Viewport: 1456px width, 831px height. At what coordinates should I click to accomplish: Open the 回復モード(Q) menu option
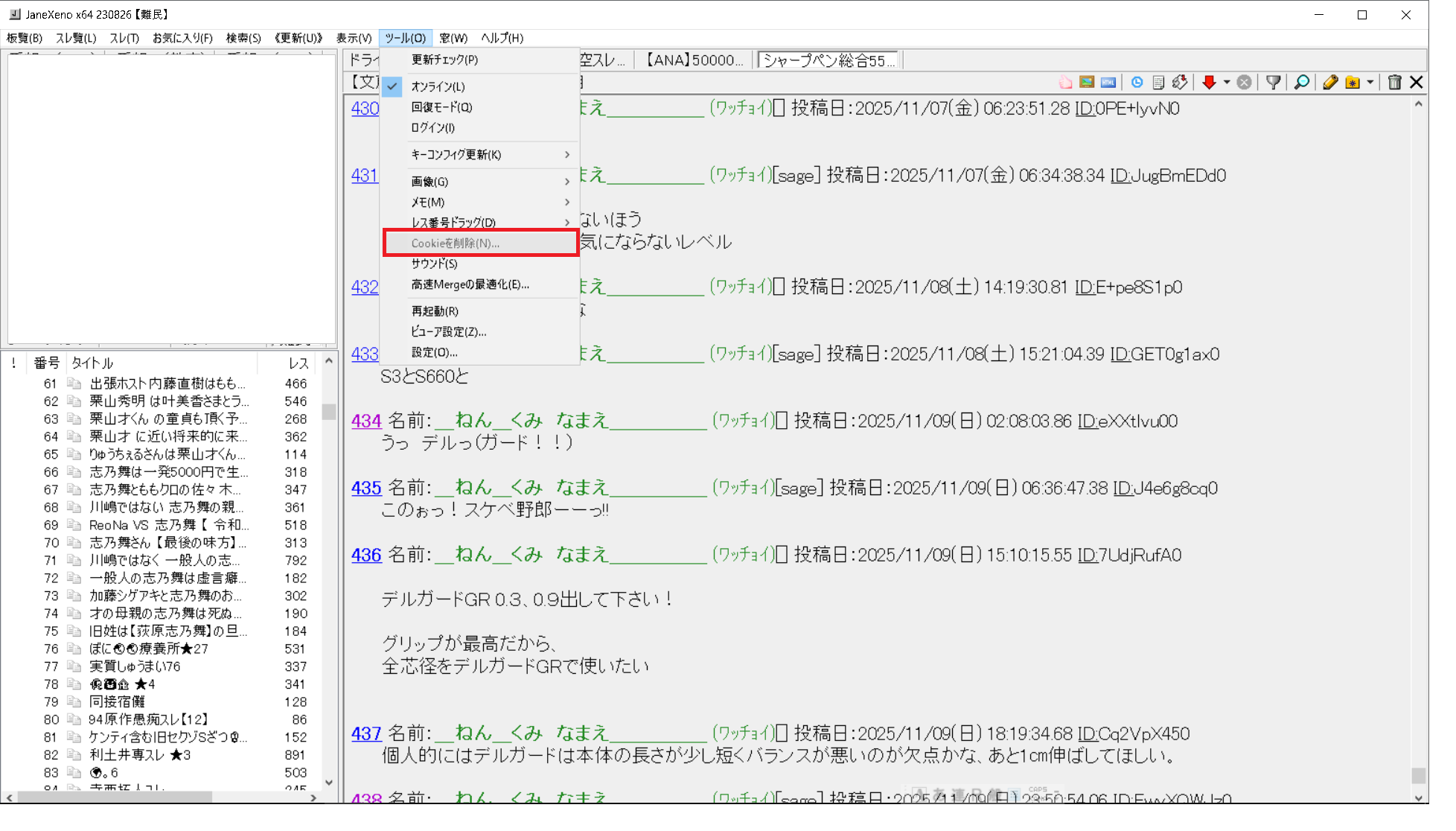[441, 107]
